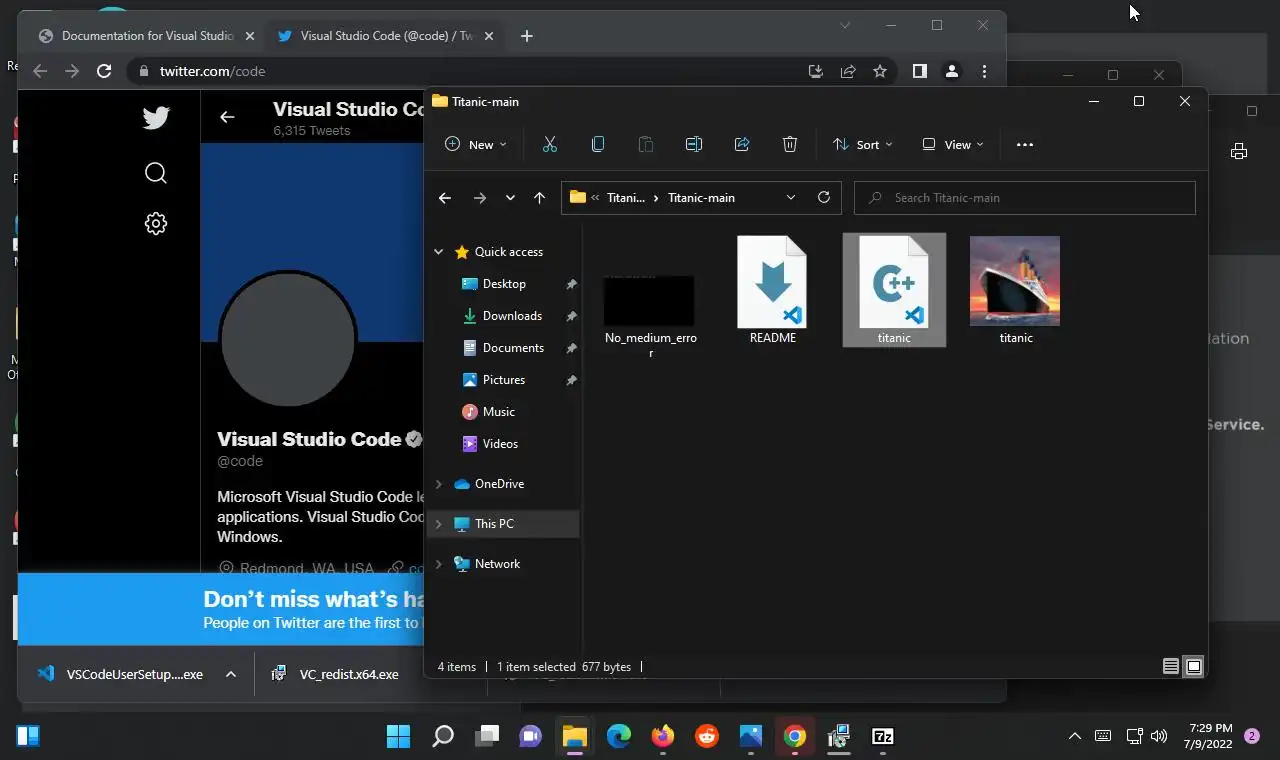Screen dimensions: 1280x760
Task: Click the Rename icon in Explorer toolbar
Action: (x=693, y=144)
